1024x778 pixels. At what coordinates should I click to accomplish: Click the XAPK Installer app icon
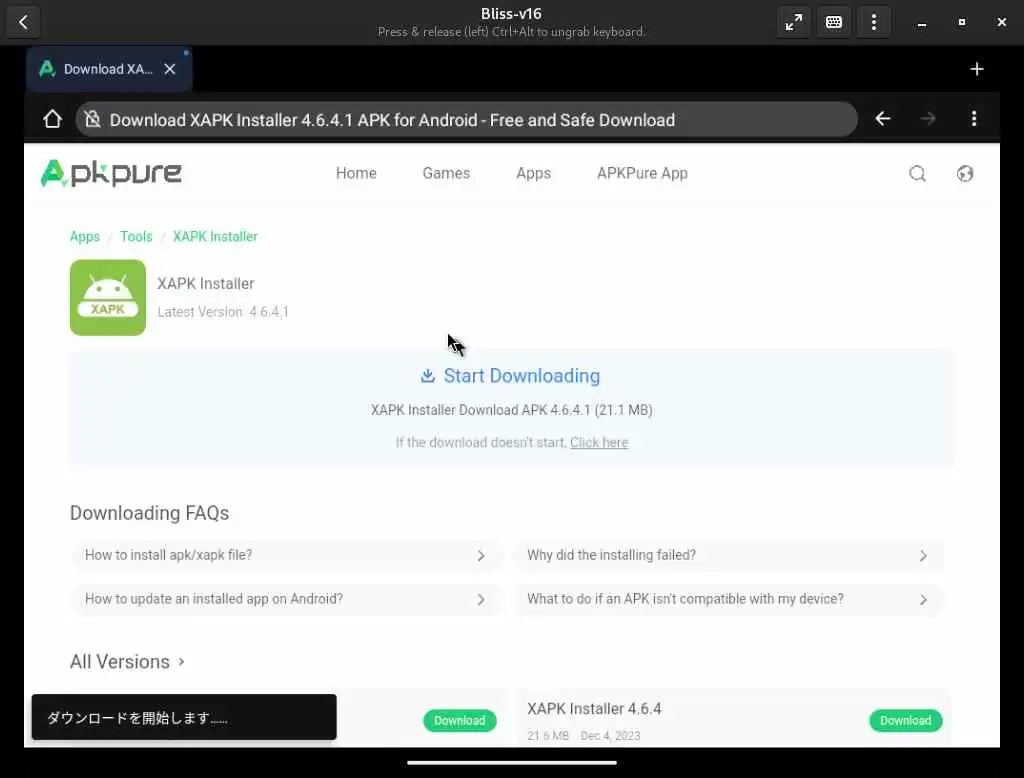click(108, 298)
